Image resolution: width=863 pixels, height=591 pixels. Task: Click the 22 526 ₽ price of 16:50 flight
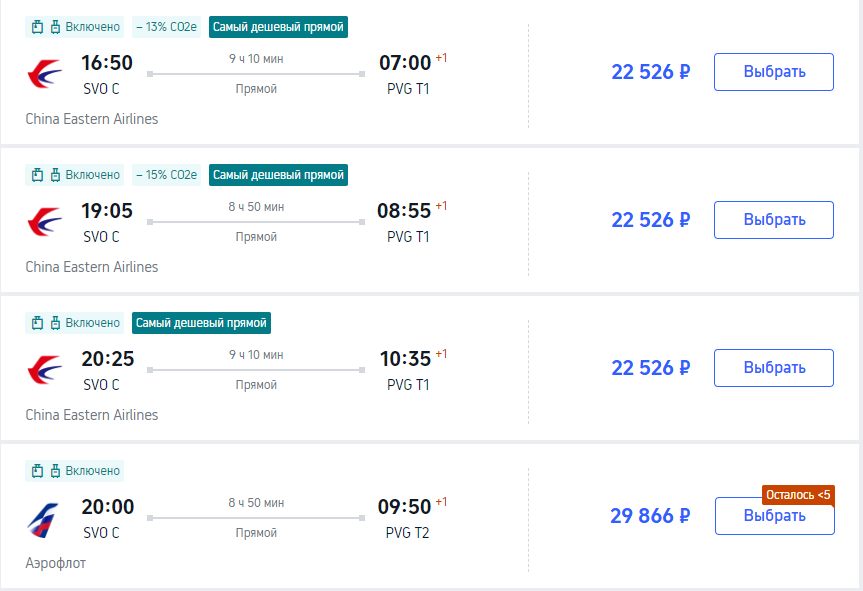651,72
